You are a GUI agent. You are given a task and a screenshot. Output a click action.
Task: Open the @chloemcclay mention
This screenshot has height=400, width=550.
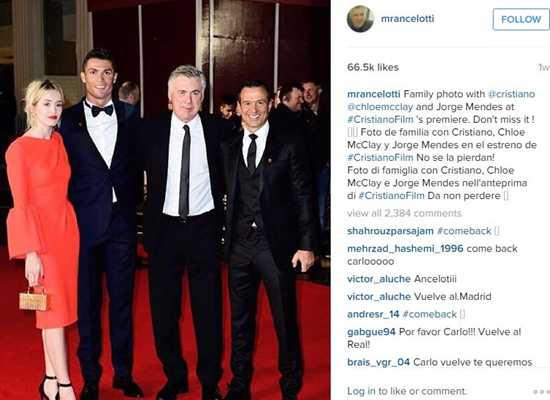click(380, 107)
